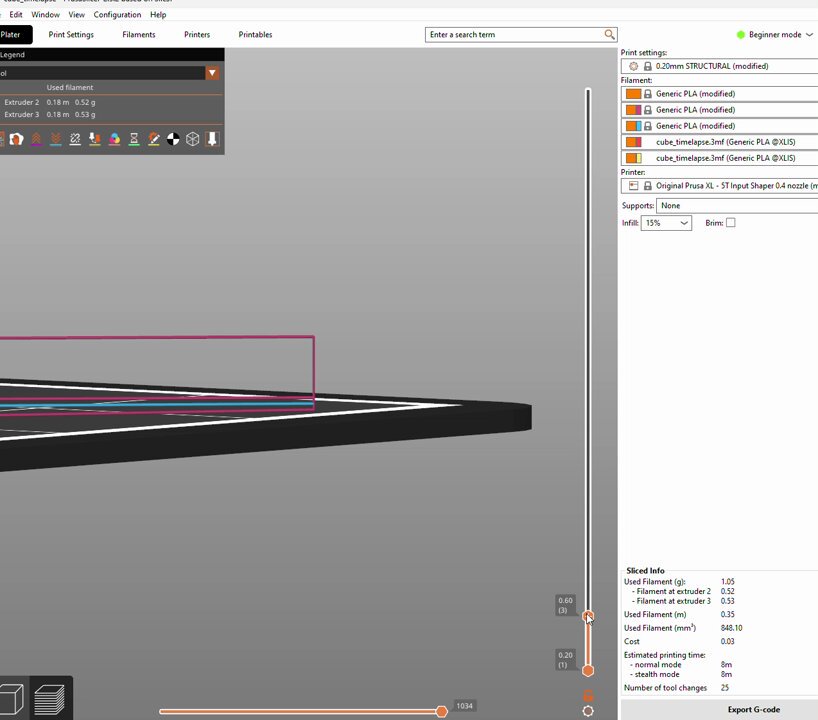818x720 pixels.
Task: Open the Window menu
Action: point(45,15)
